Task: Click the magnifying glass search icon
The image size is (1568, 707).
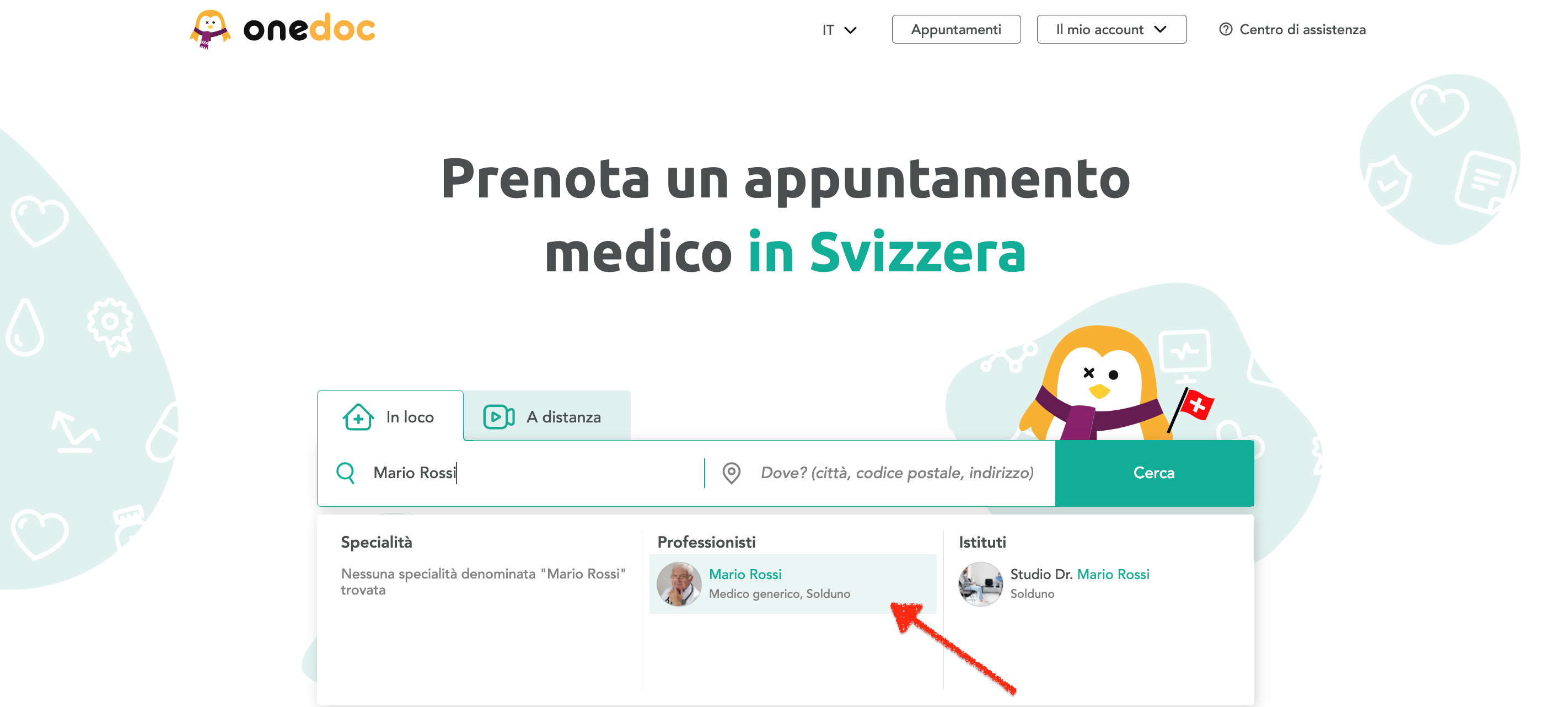Action: point(346,473)
